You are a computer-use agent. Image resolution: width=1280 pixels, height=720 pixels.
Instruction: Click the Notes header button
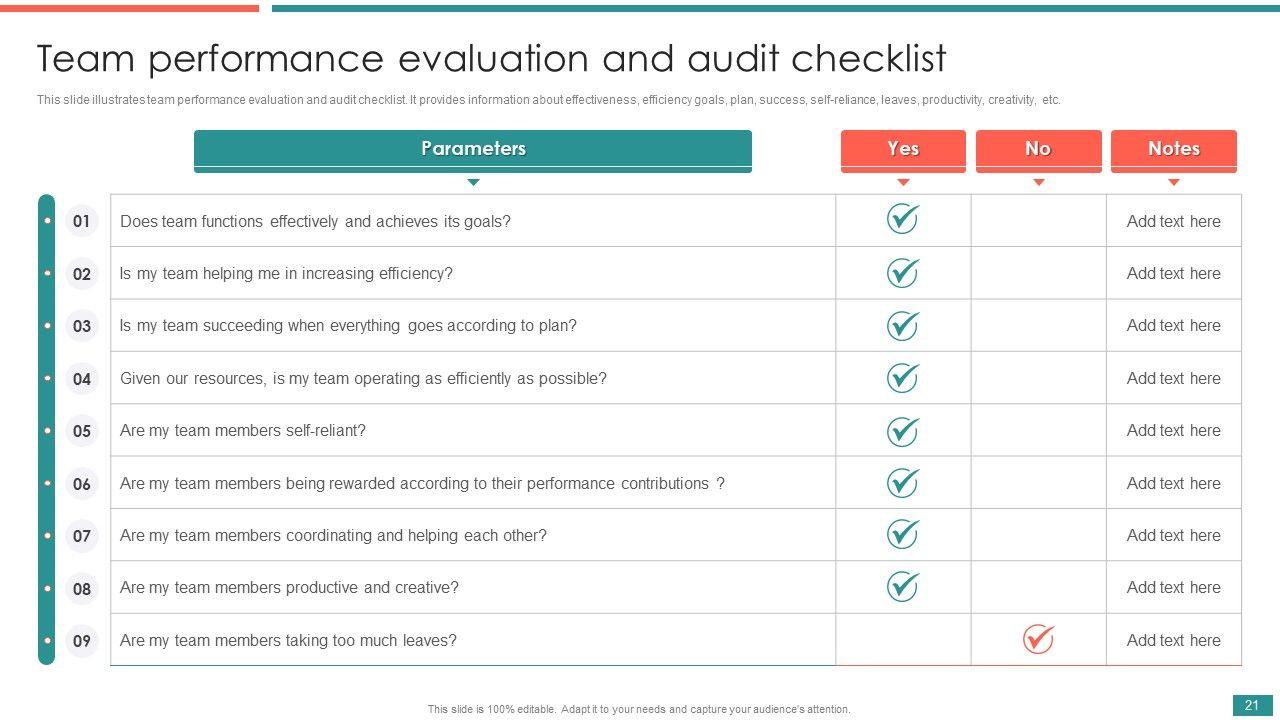pos(1173,149)
